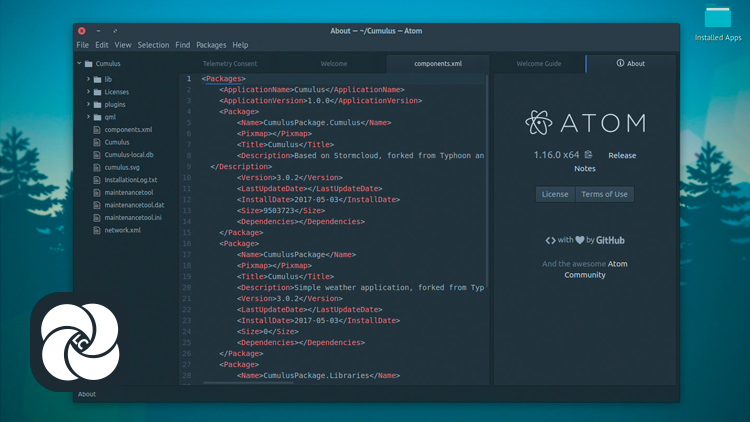Switch to the Welcome Guide tab
This screenshot has width=750, height=422.
tap(538, 63)
